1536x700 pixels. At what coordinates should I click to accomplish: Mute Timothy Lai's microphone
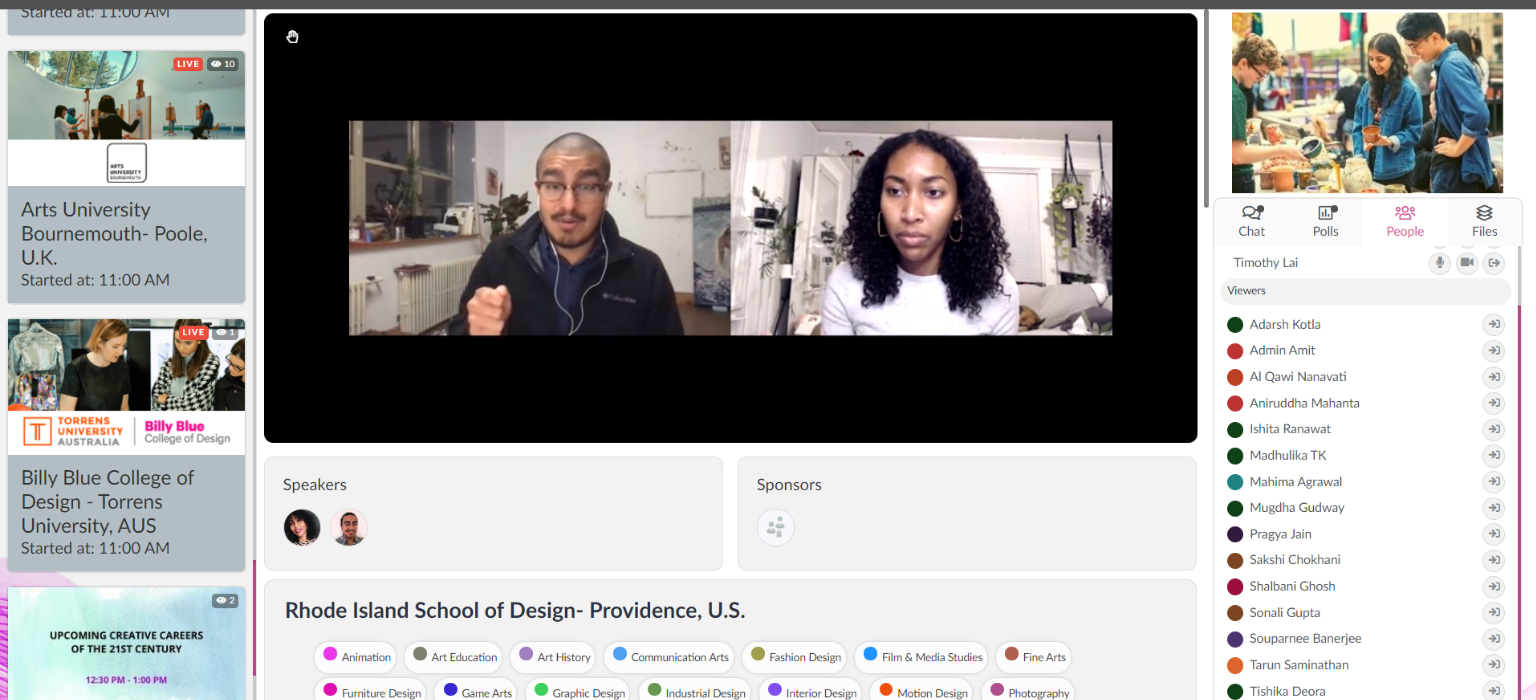[x=1440, y=263]
